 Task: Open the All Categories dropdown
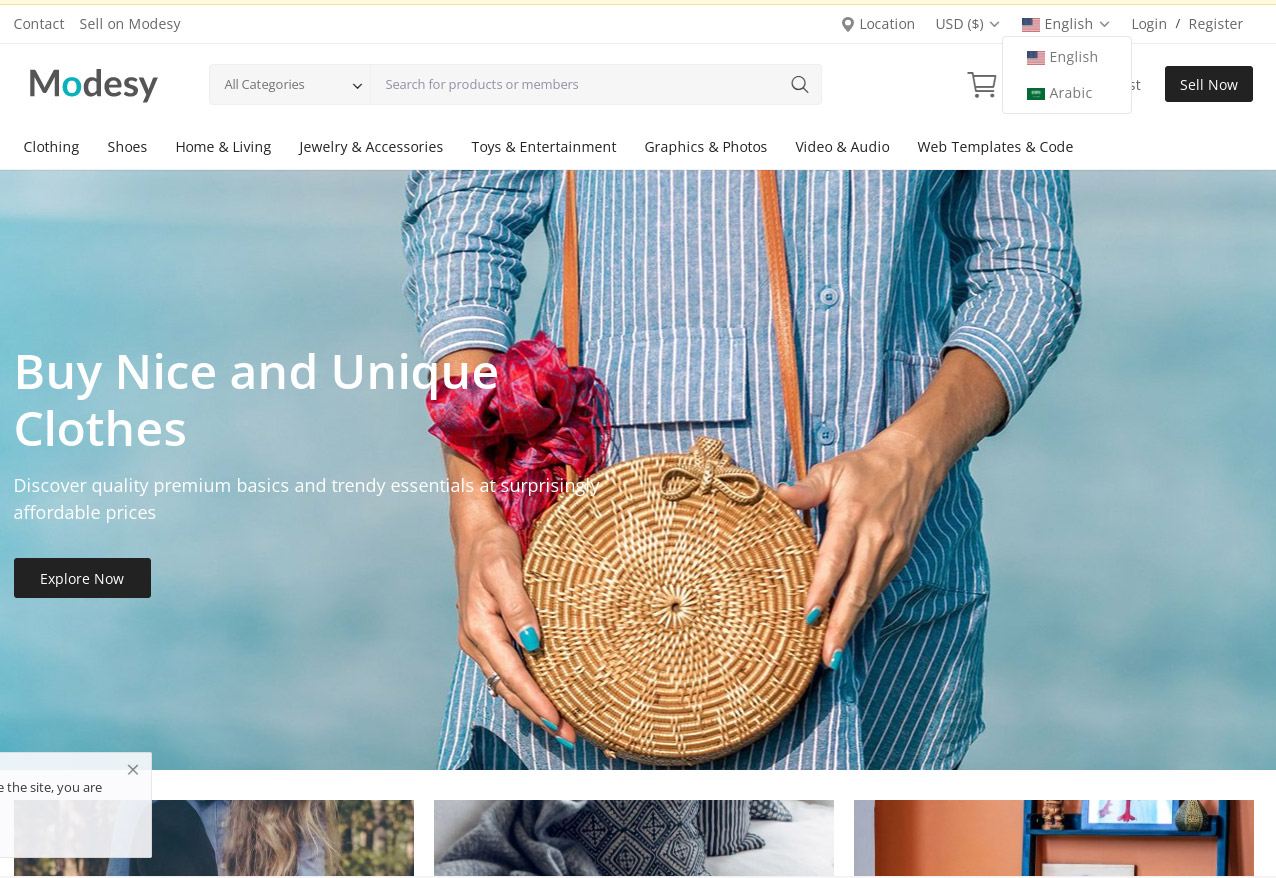(290, 84)
